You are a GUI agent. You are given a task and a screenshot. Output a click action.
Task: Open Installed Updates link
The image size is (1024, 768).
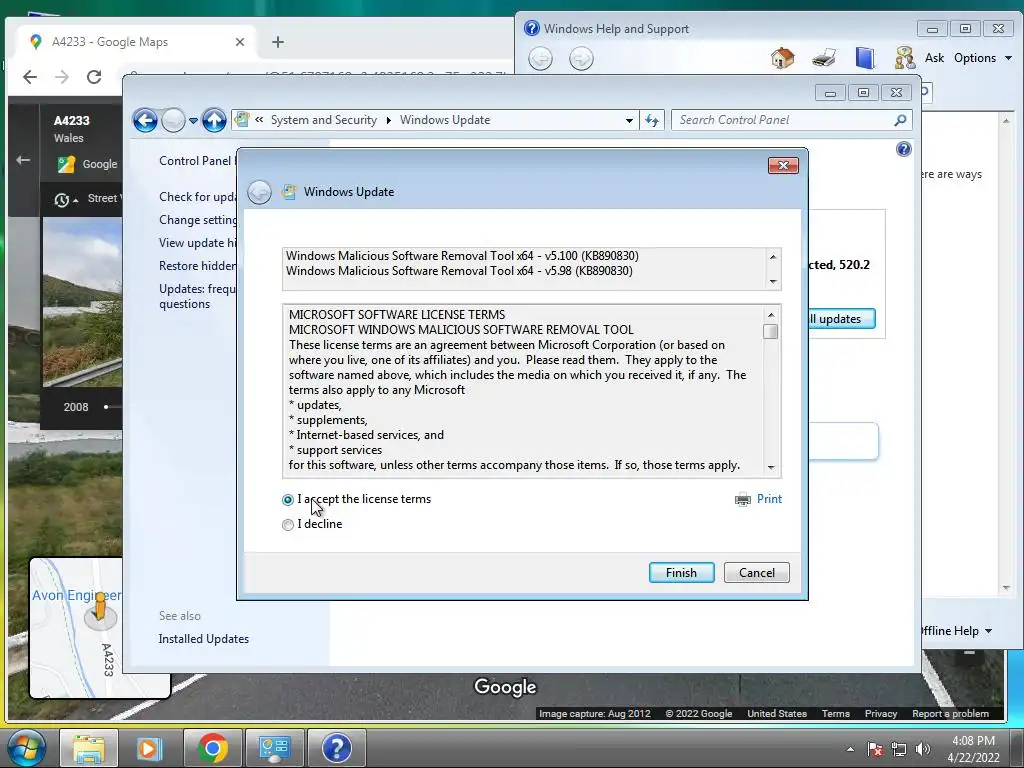pos(203,639)
